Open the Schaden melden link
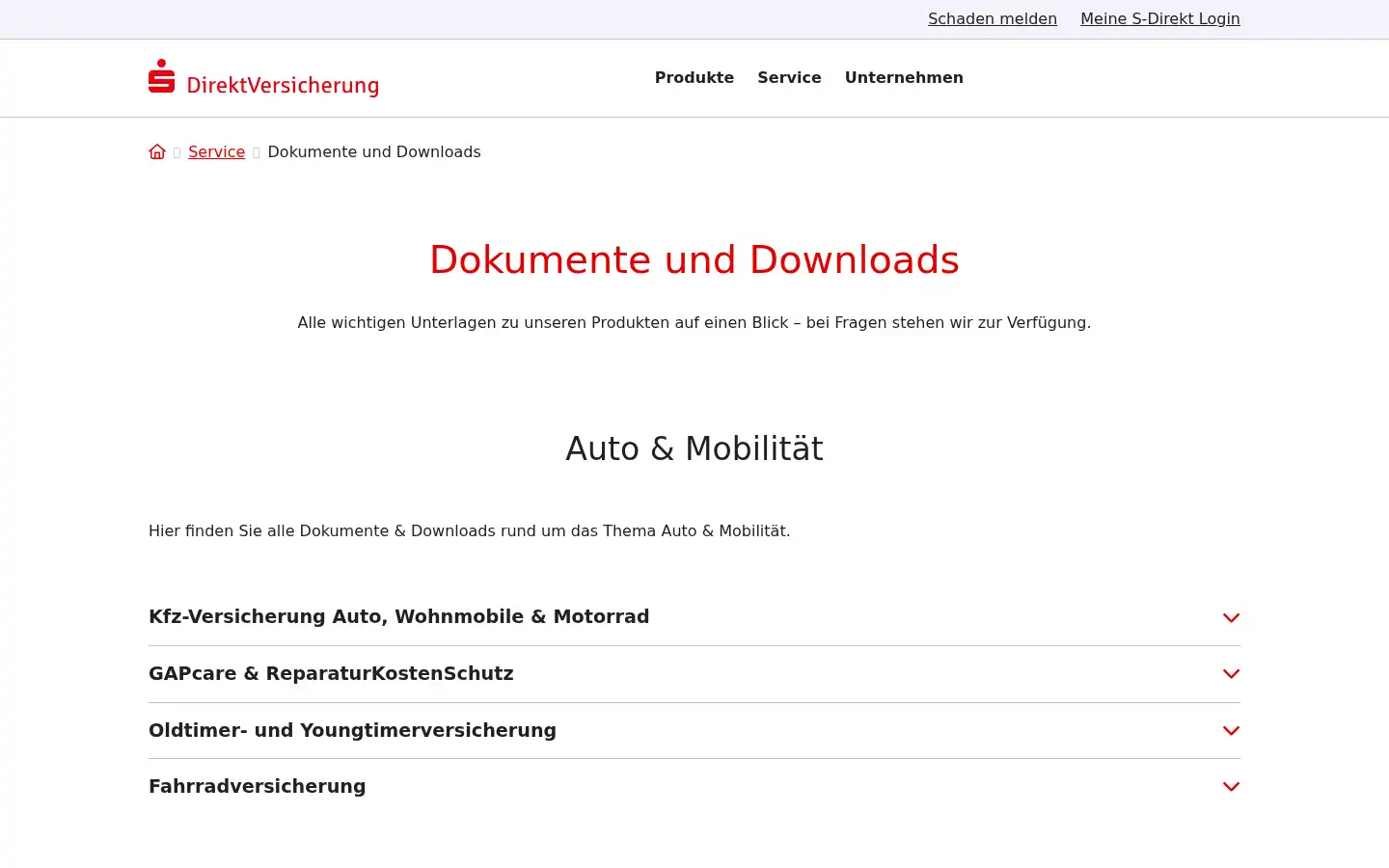1389x868 pixels. pos(993,18)
